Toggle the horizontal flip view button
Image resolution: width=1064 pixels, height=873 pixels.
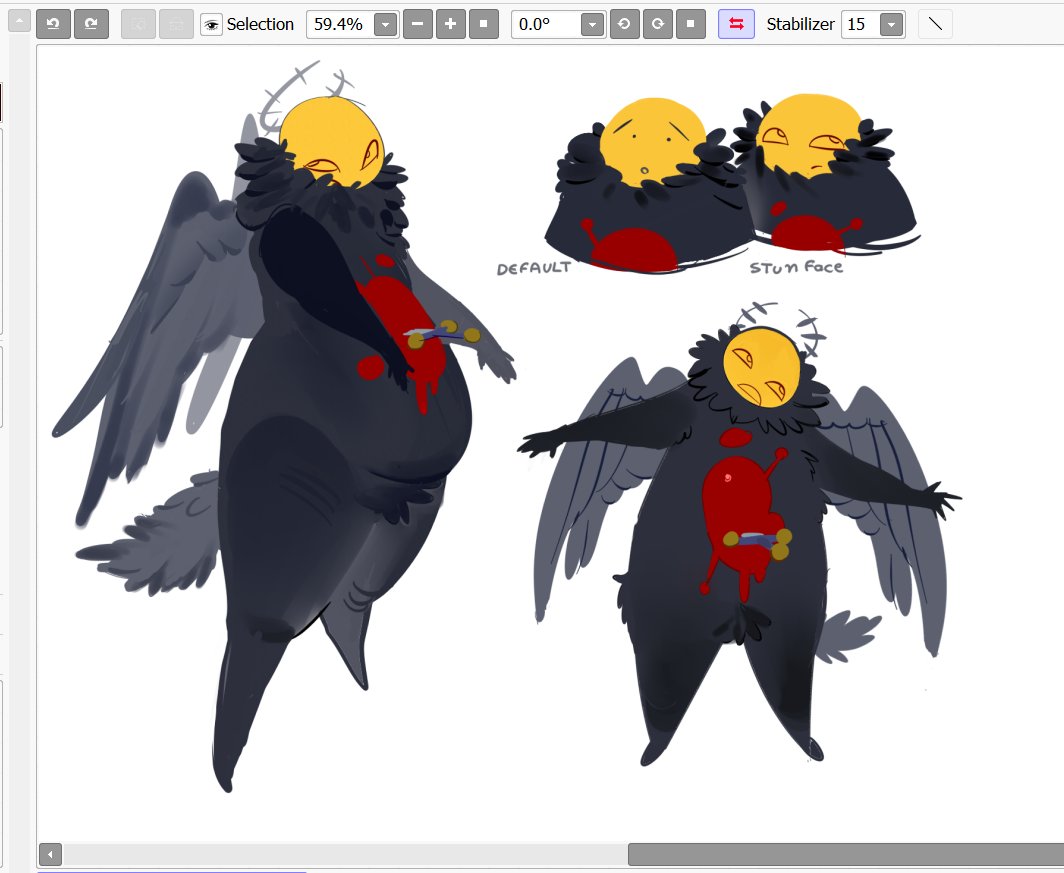pyautogui.click(x=736, y=24)
